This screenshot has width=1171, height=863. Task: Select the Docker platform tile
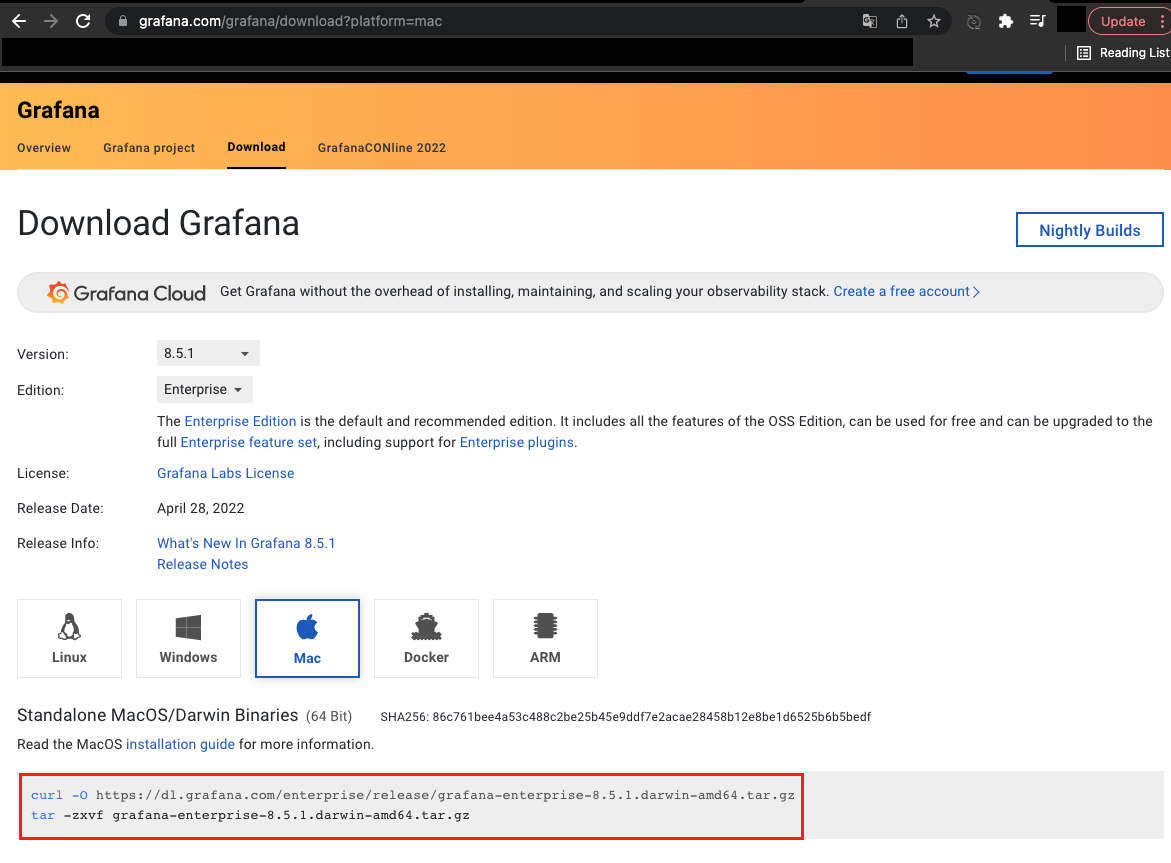(426, 638)
